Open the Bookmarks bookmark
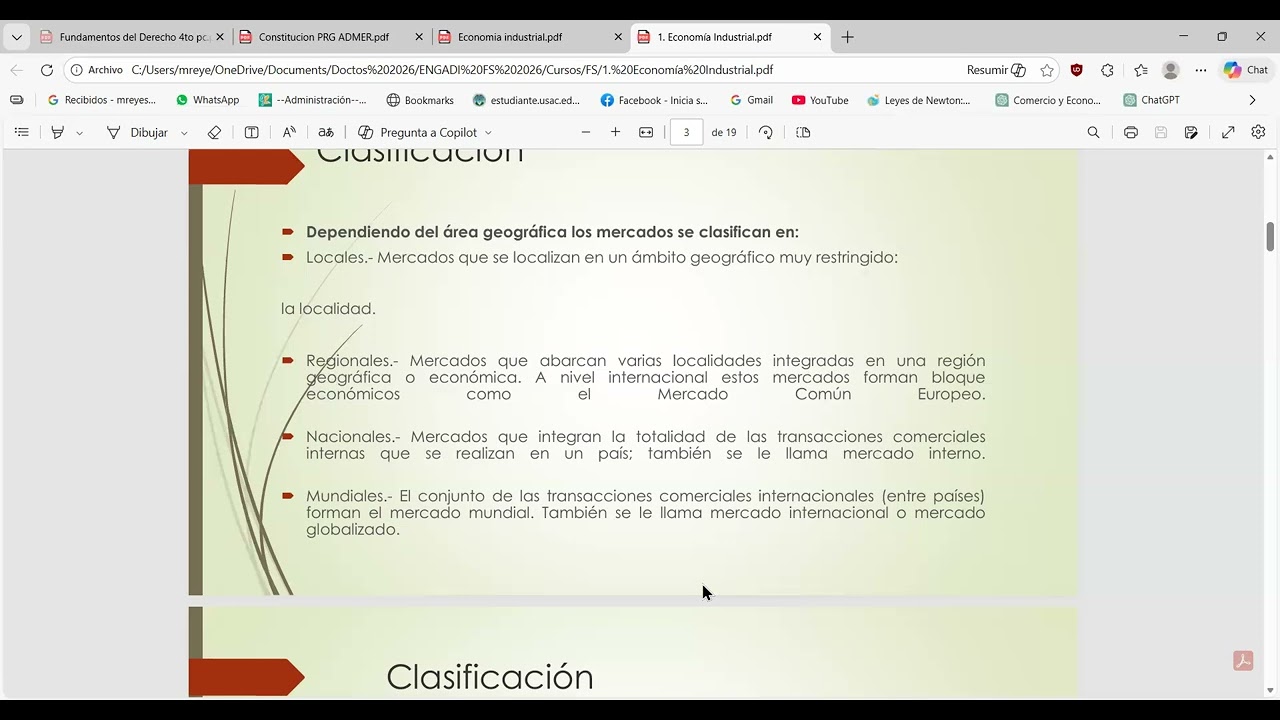 tap(420, 100)
